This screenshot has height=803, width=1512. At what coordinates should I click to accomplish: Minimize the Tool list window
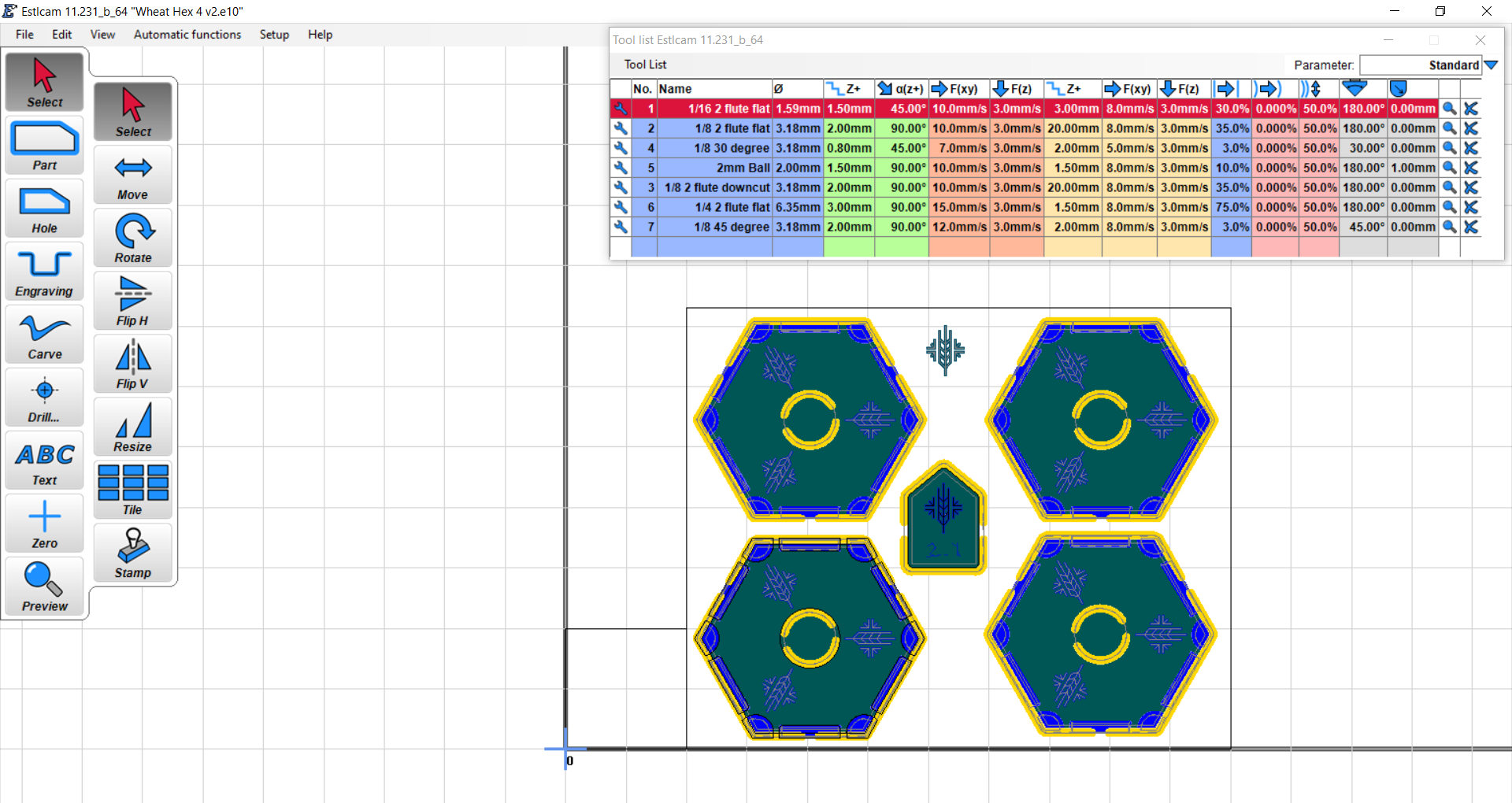[1388, 40]
